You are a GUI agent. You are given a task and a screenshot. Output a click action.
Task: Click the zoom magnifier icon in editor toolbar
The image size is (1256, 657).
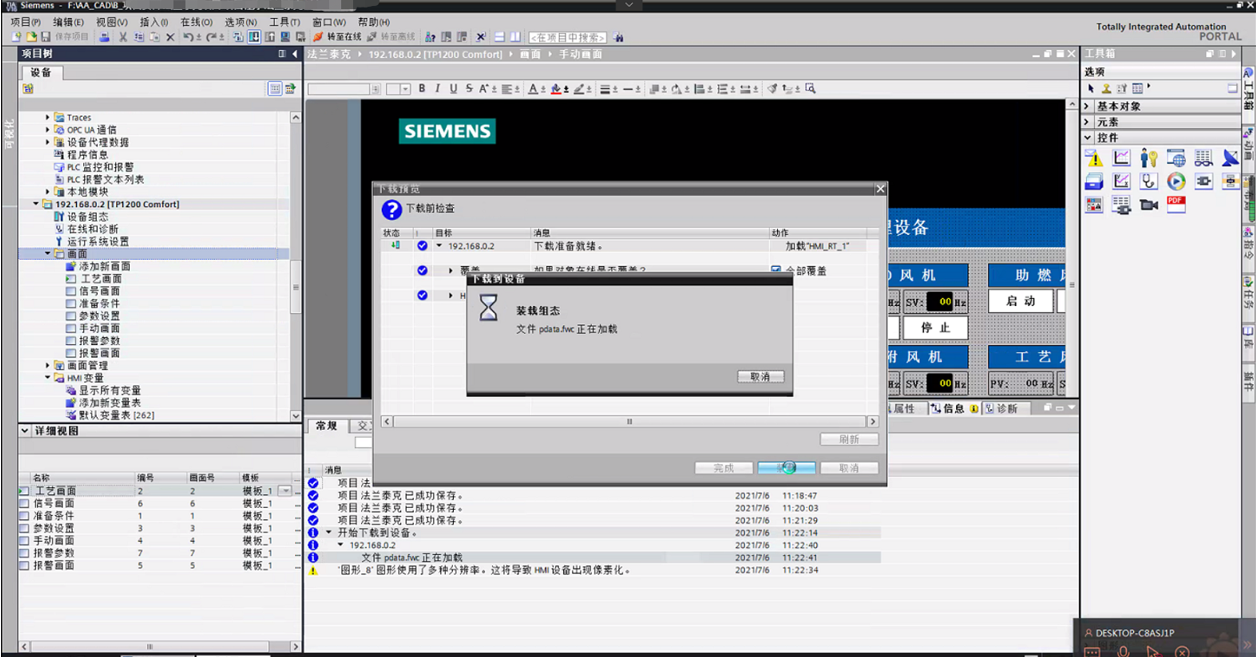point(810,89)
